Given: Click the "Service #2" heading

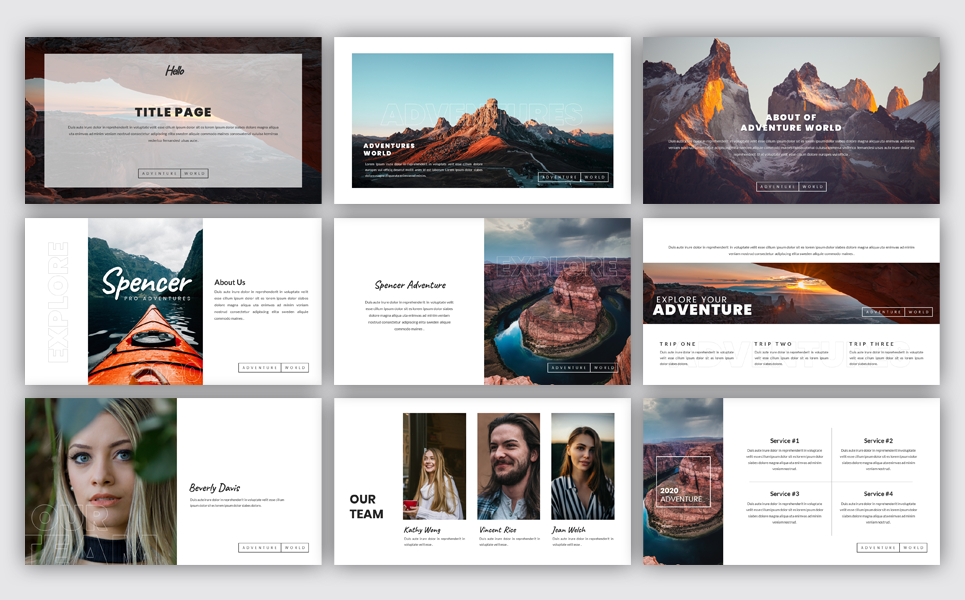Looking at the screenshot, I should 878,441.
